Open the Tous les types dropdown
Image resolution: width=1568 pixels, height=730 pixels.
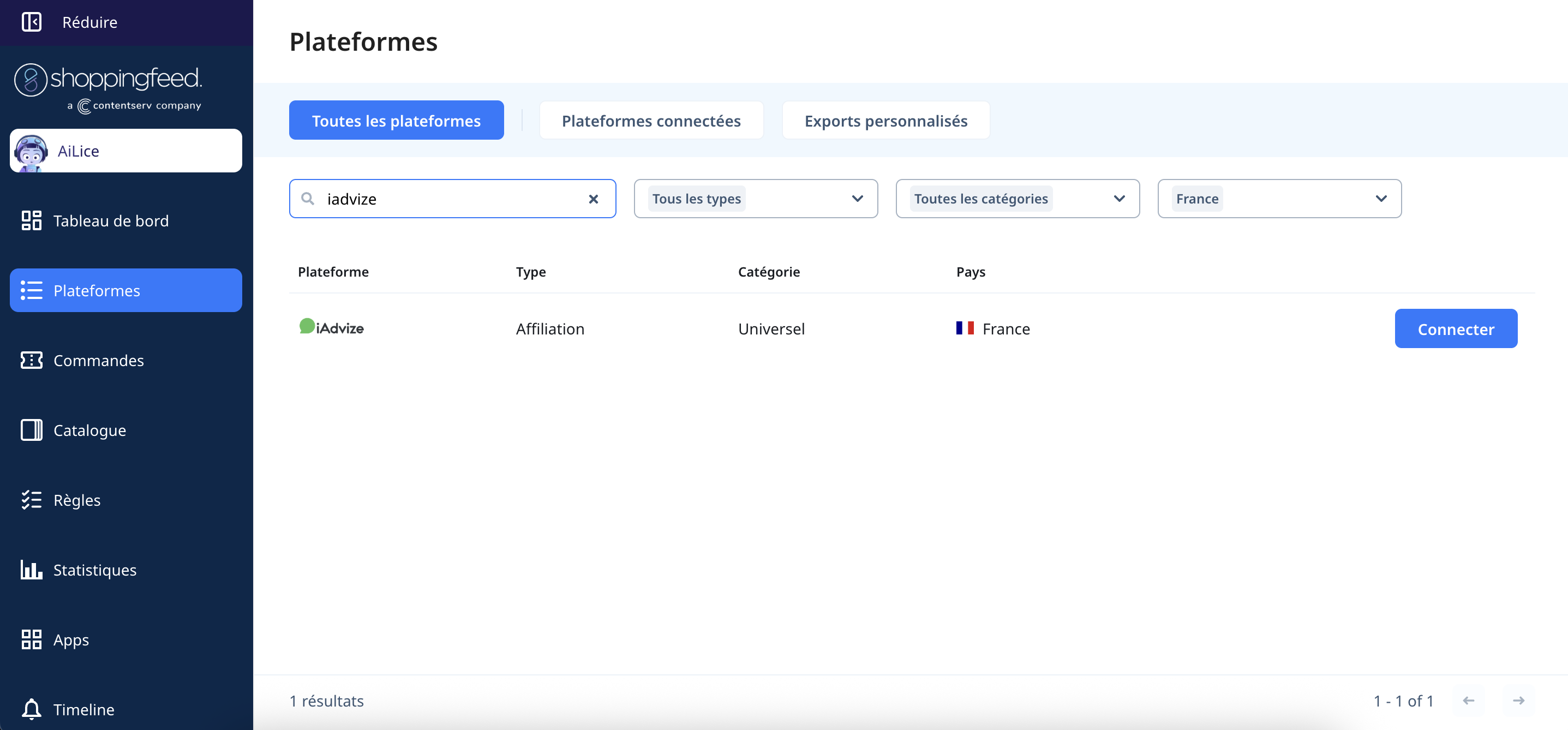(756, 199)
